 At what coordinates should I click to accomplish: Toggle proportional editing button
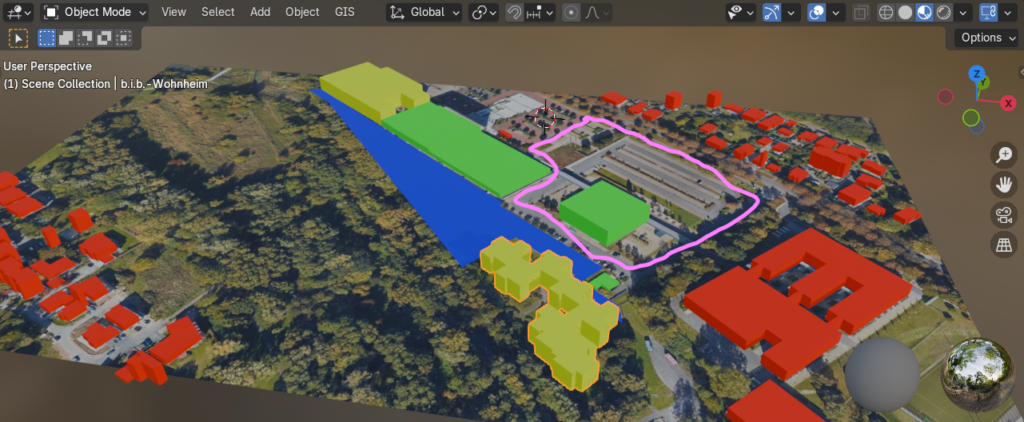pos(571,12)
